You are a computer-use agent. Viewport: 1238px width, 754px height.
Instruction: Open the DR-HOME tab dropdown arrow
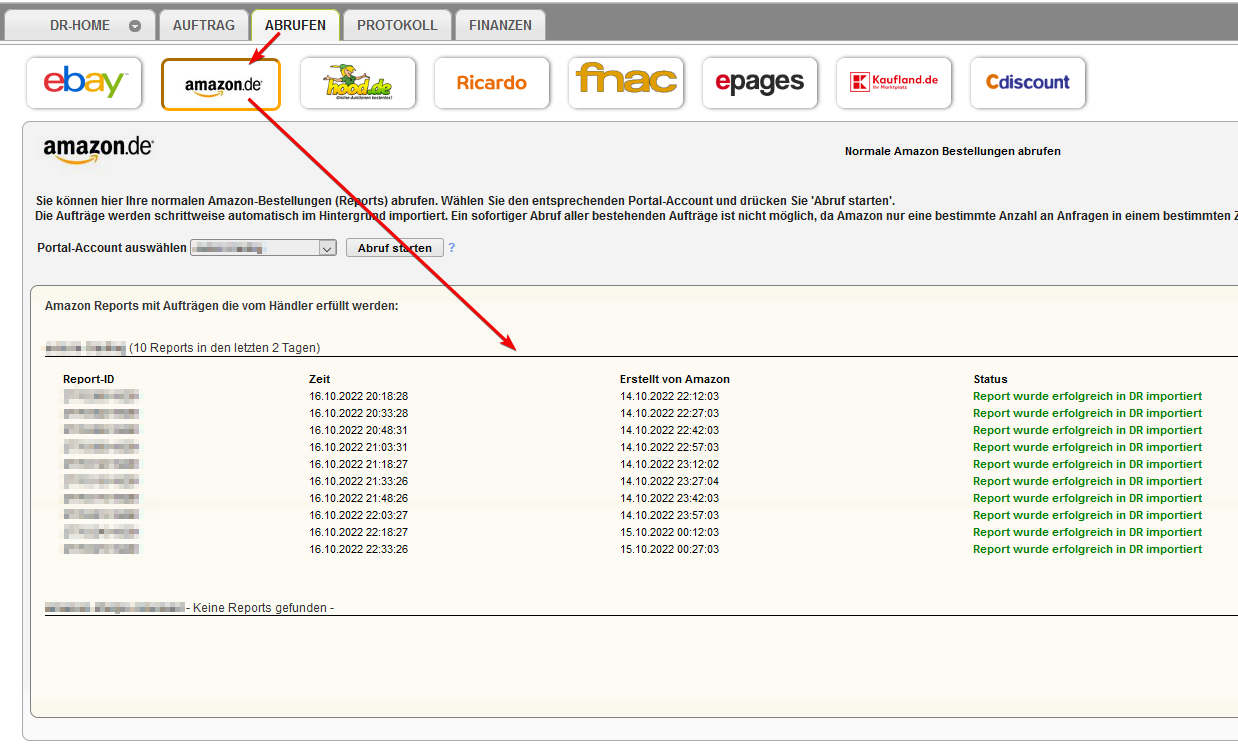coord(135,26)
